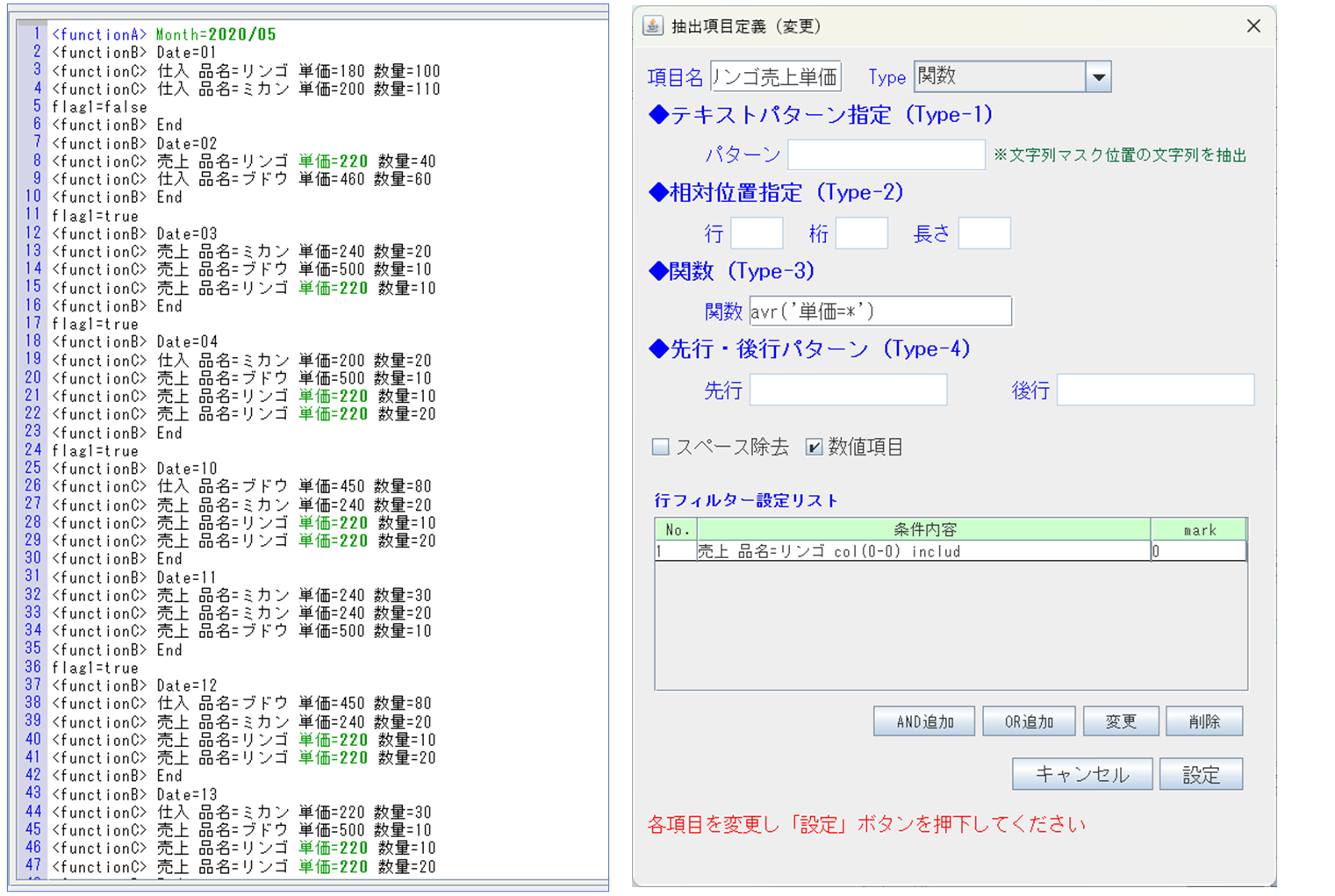Screen dimensions: 1335x896
Task: Click the ◆関数（Type-3）section heading
Action: 732,271
